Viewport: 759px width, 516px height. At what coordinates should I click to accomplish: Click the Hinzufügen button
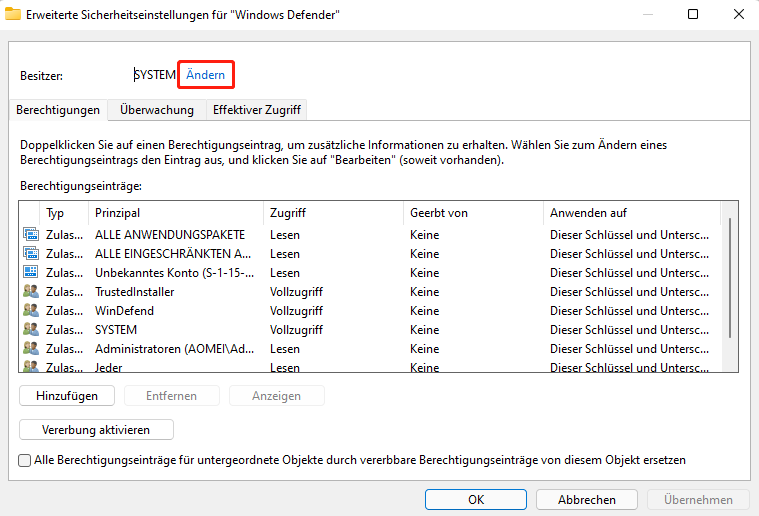coord(67,395)
